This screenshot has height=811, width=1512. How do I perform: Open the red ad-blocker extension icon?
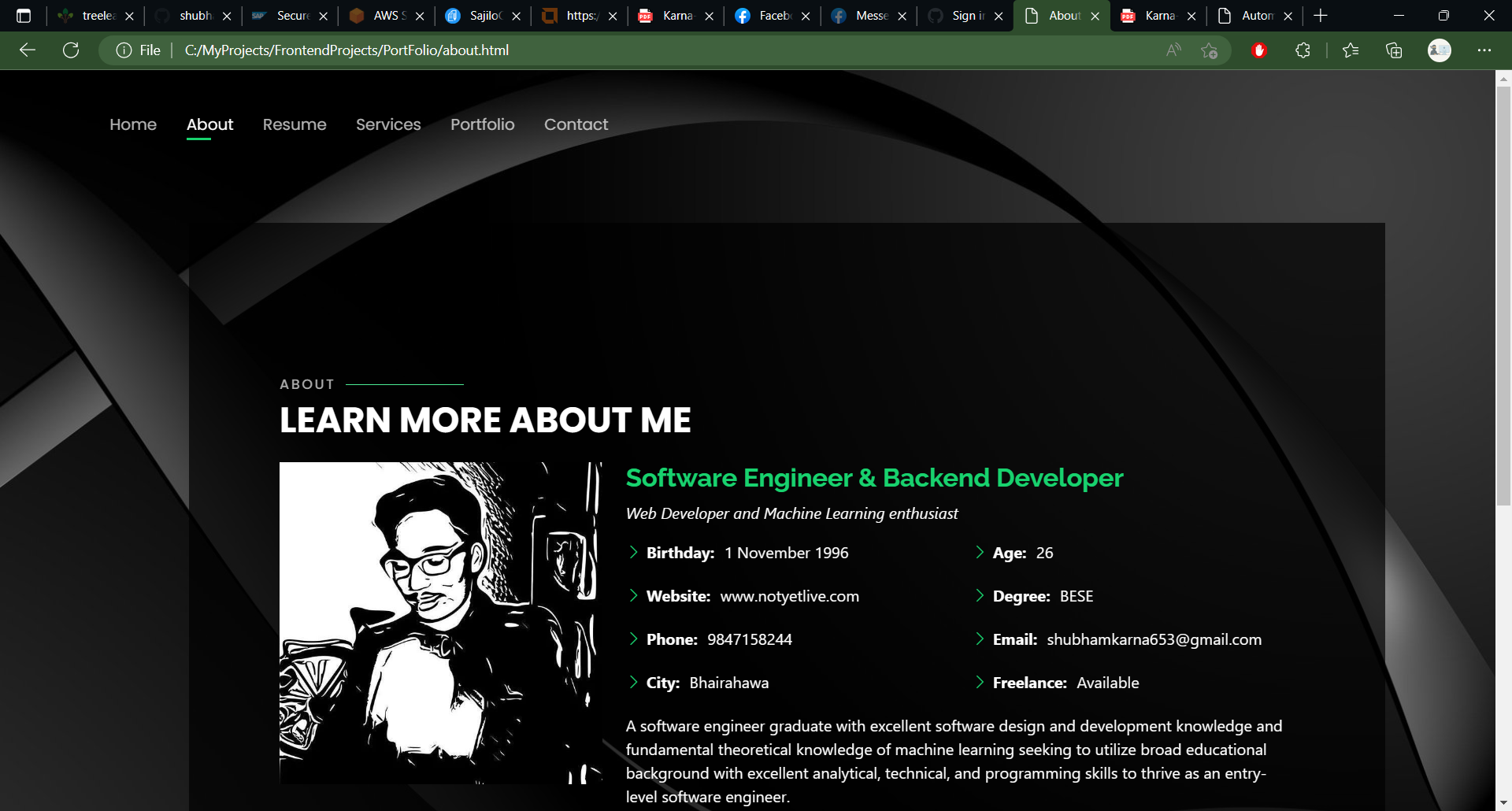tap(1259, 50)
